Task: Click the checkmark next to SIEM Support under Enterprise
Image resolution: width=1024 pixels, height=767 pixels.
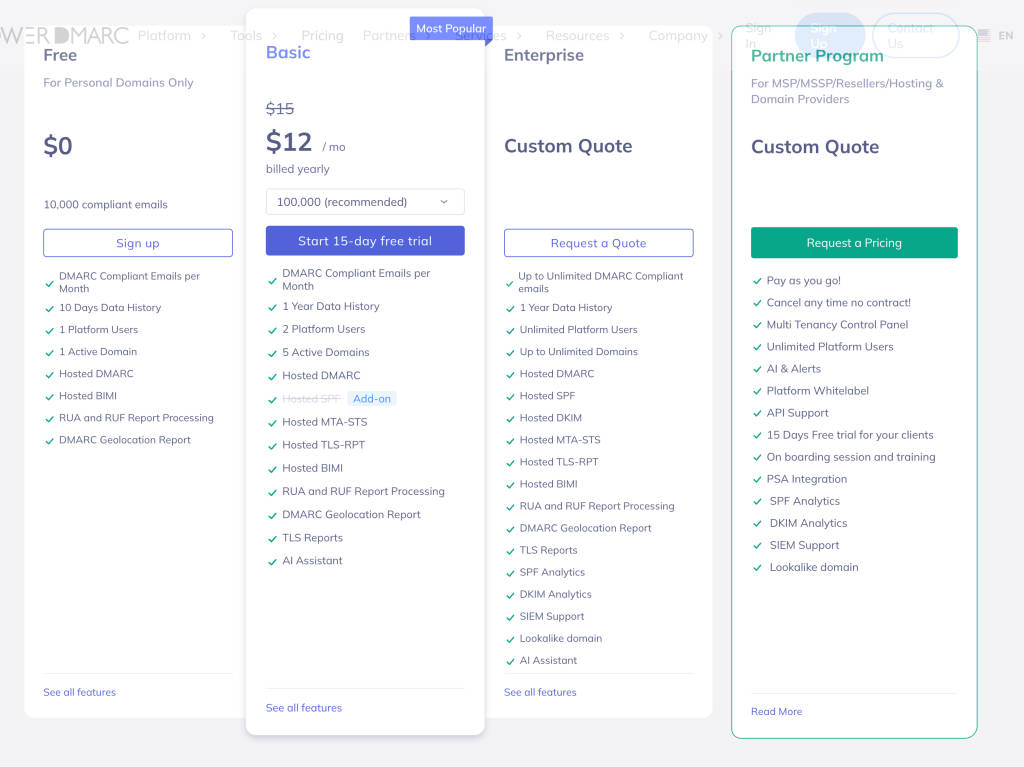Action: pos(510,616)
